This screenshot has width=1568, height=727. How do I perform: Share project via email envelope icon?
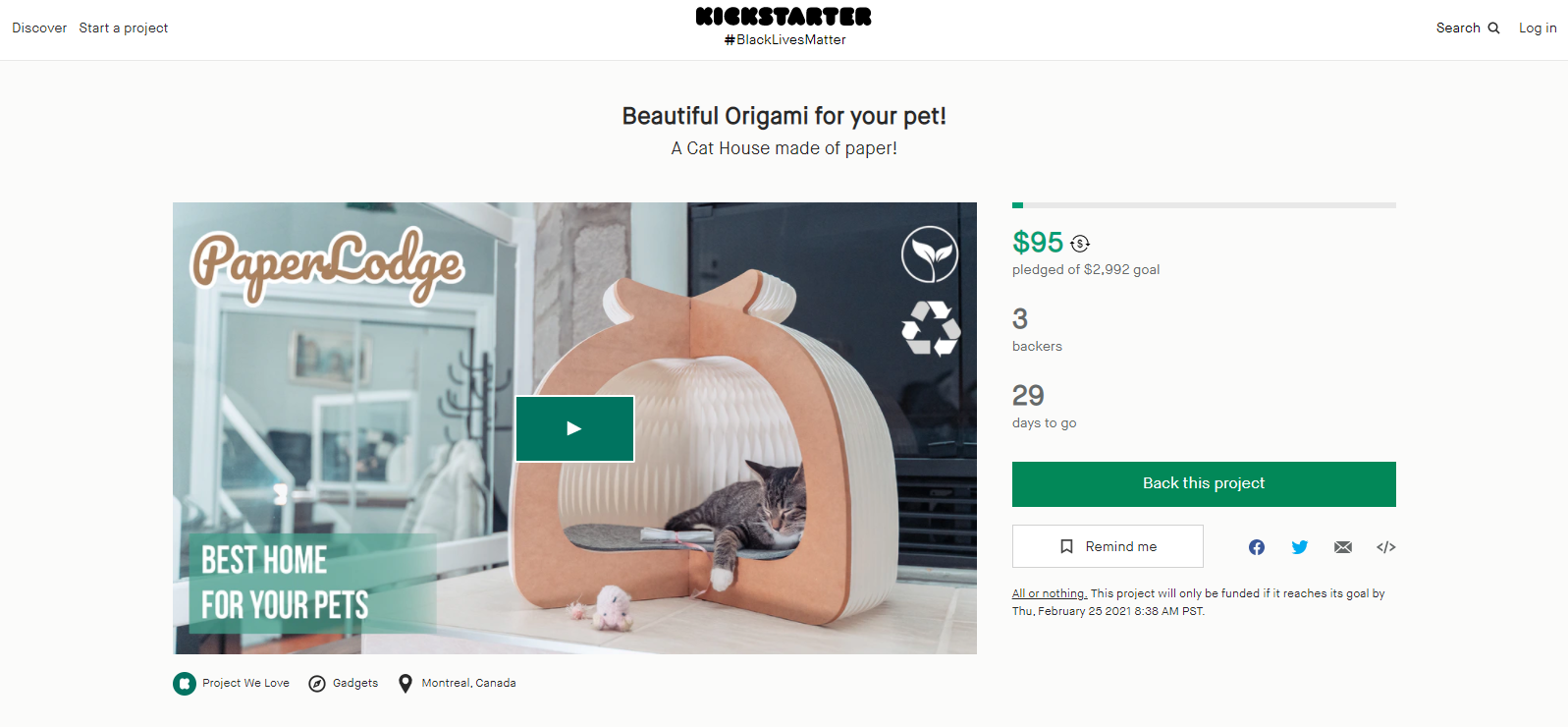[x=1343, y=547]
